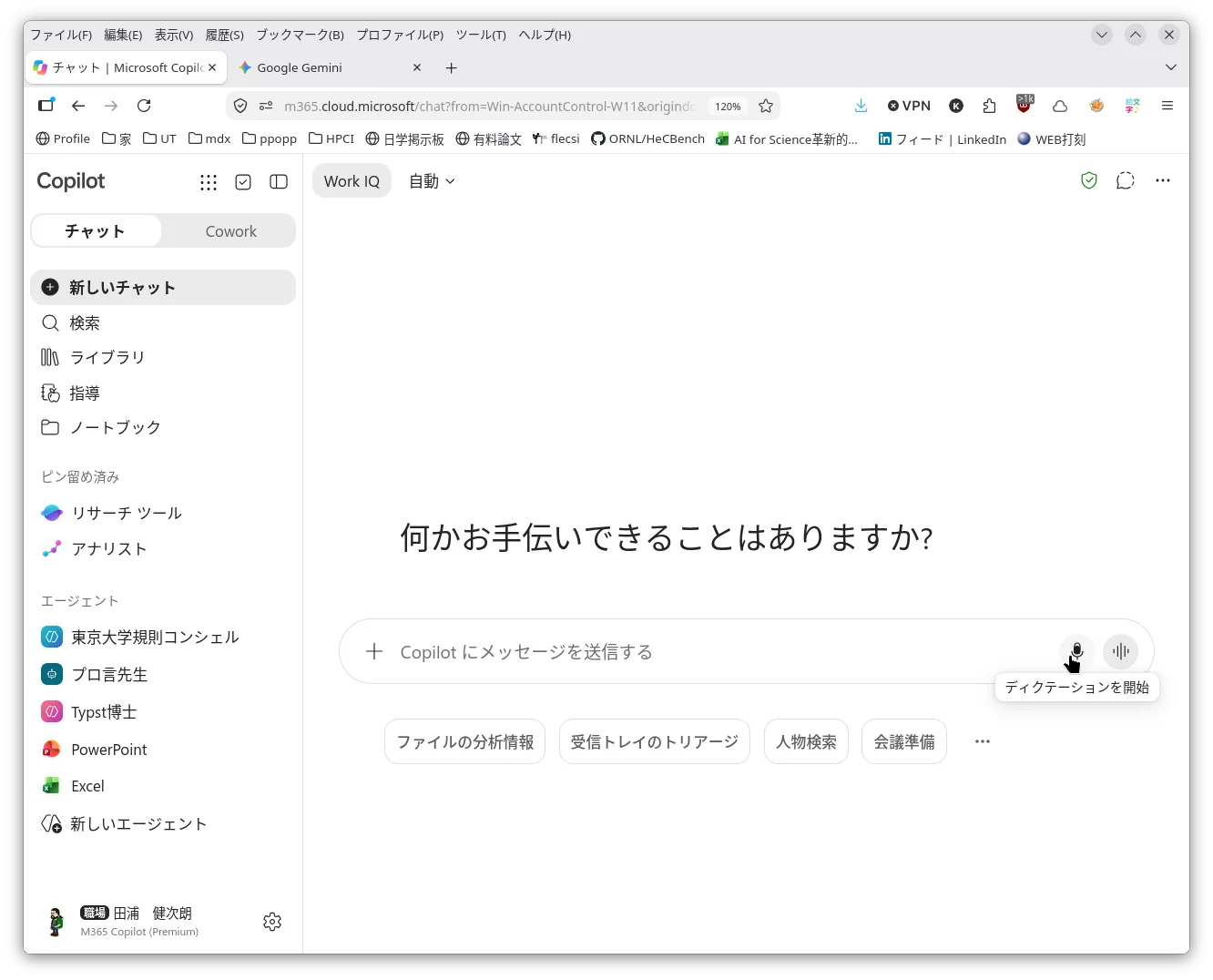Open the 検索 search item
This screenshot has height=980, width=1213.
(163, 323)
